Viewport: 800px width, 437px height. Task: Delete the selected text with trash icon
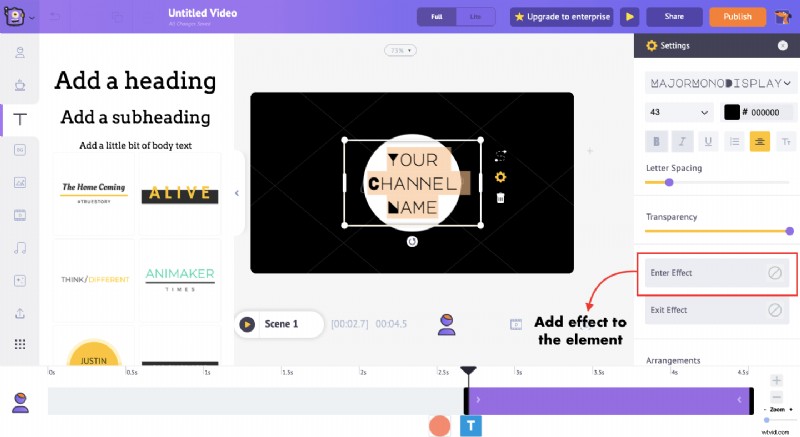click(x=501, y=198)
